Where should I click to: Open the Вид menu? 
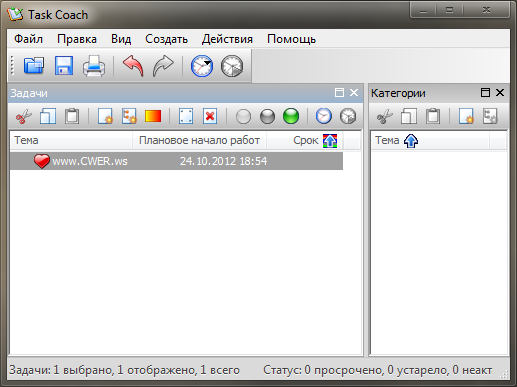pyautogui.click(x=121, y=39)
